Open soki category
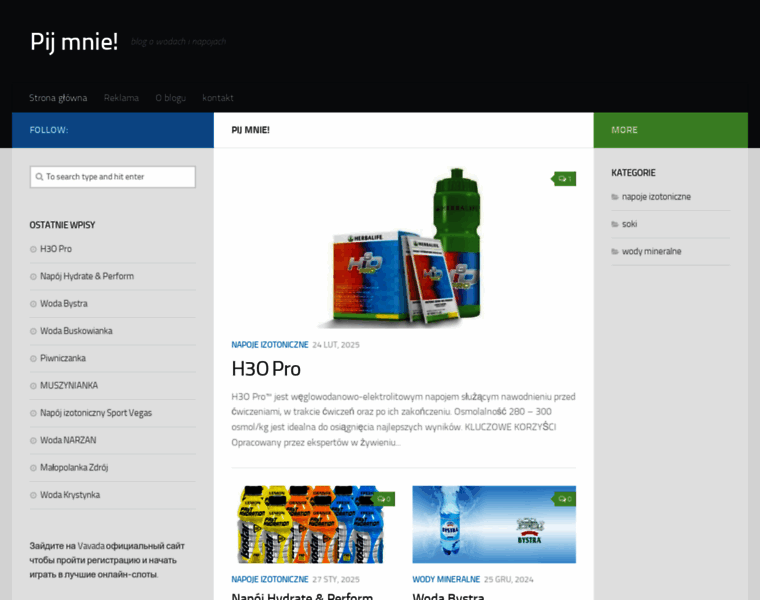Viewport: 760px width, 600px height. 629,224
